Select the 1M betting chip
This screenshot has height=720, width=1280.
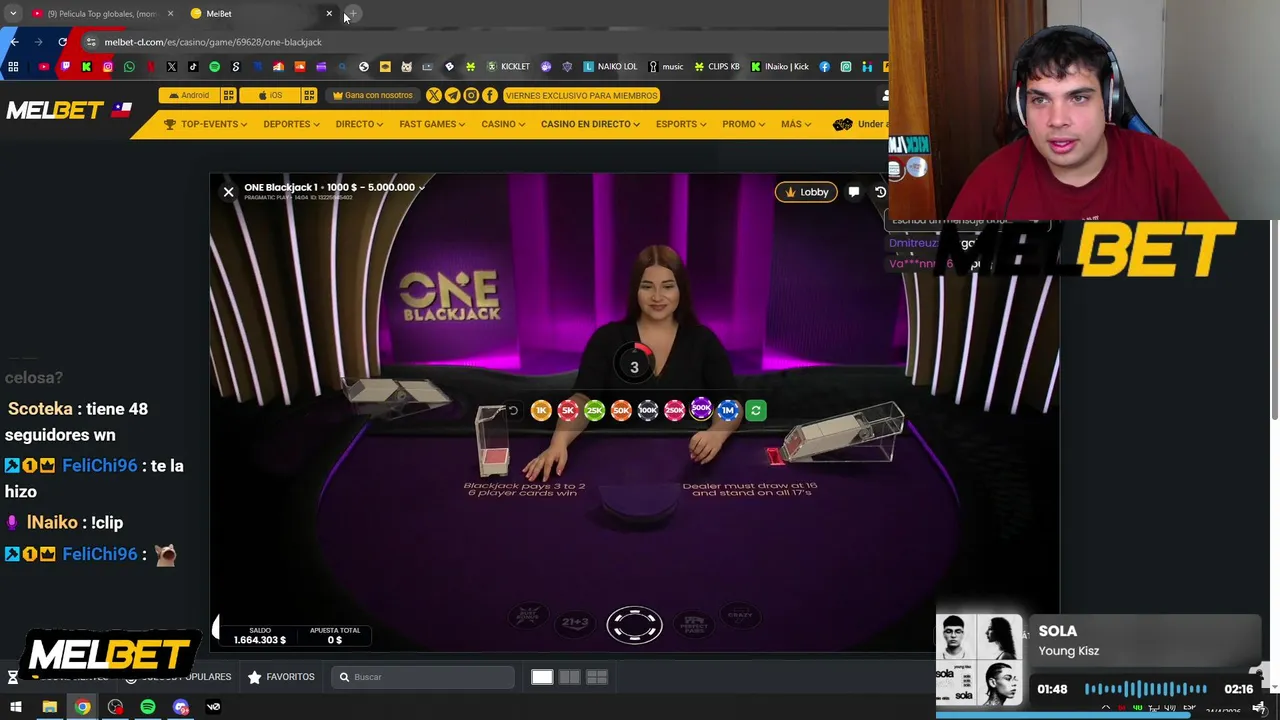[x=728, y=410]
